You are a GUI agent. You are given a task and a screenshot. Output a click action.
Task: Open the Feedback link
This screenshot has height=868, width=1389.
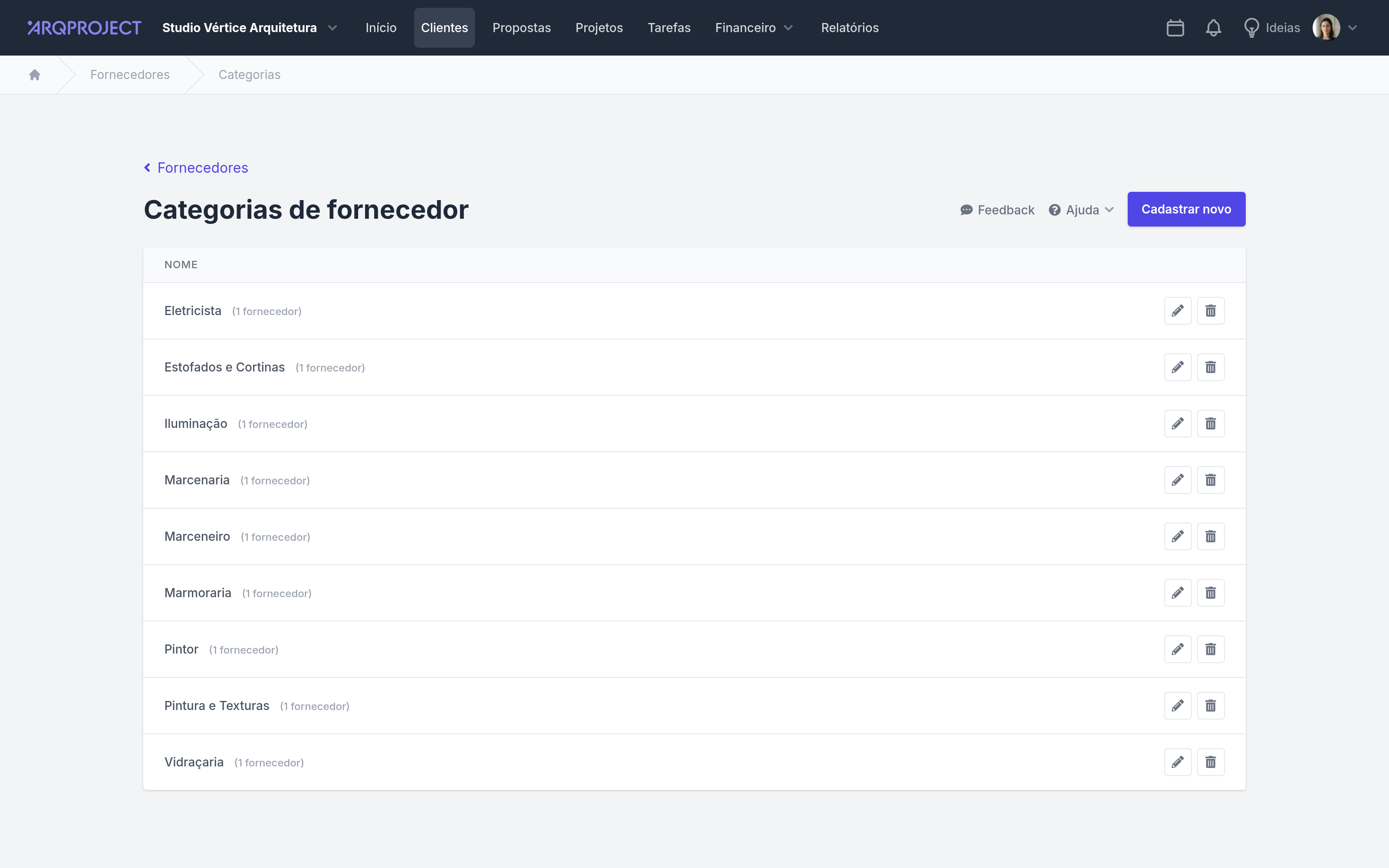click(x=997, y=210)
